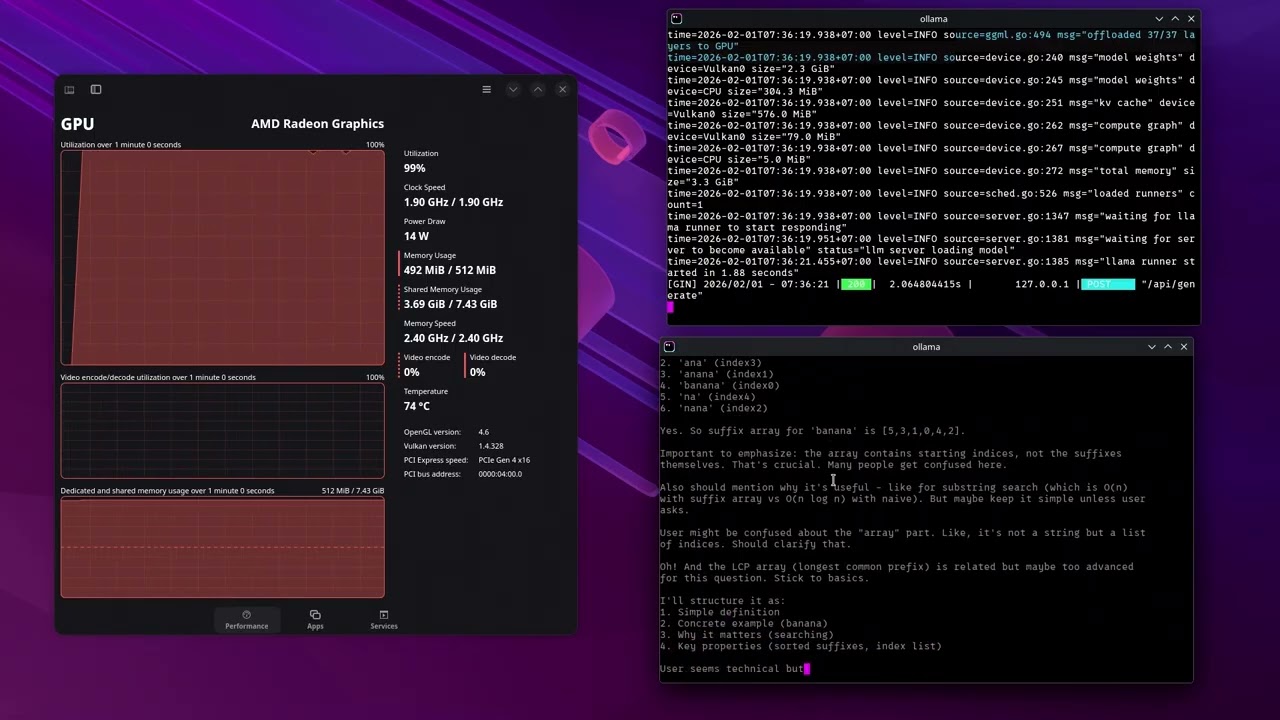Open hamburger menu in system monitor window
Screen dimensions: 1280x720
pos(487,90)
